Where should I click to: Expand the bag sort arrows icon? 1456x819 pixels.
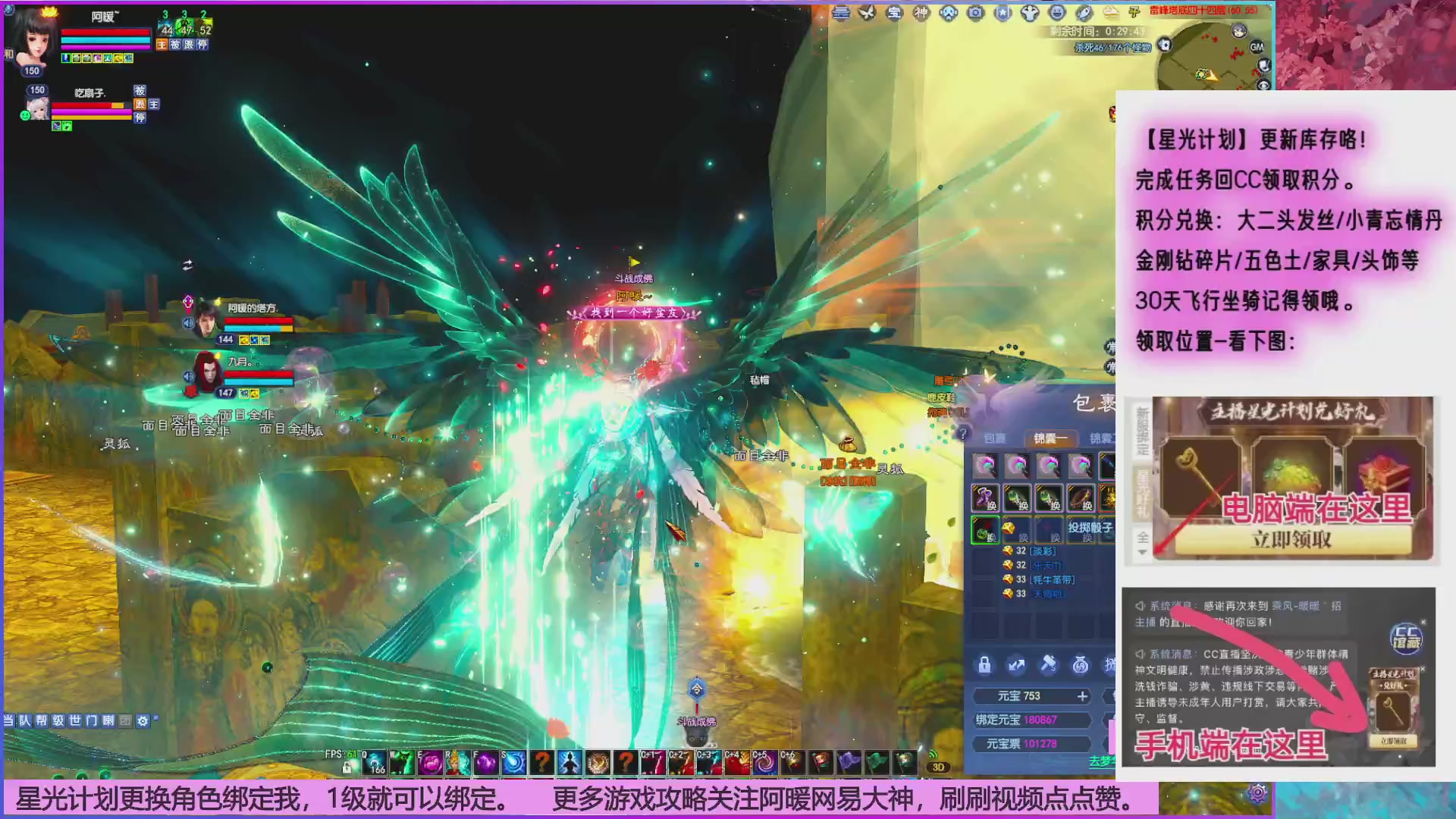(1016, 665)
